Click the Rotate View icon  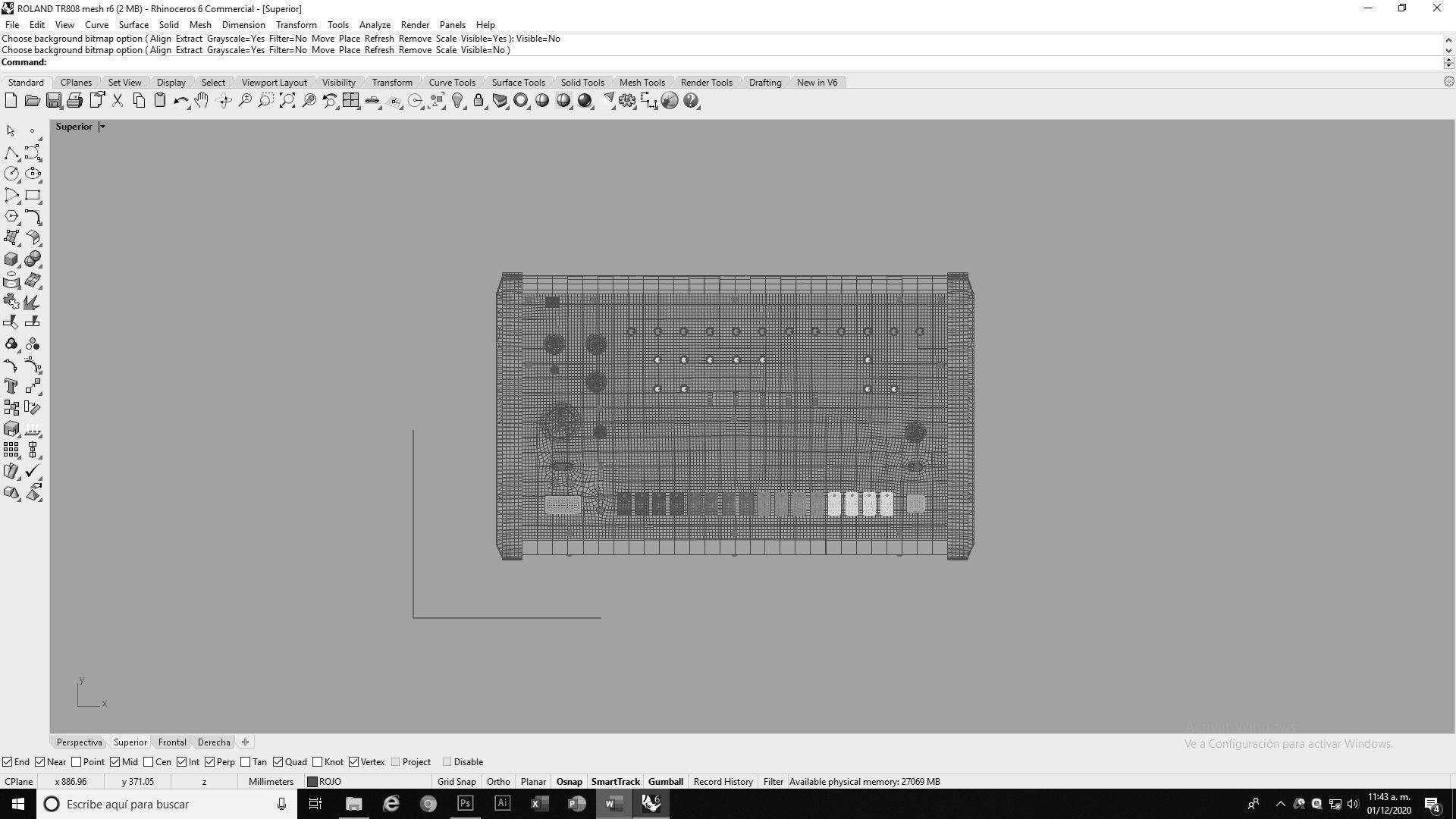click(224, 101)
